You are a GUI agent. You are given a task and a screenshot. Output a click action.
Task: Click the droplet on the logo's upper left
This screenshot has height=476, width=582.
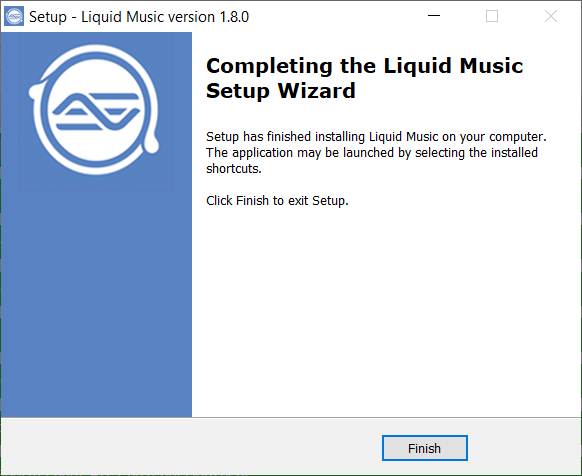(x=36, y=91)
